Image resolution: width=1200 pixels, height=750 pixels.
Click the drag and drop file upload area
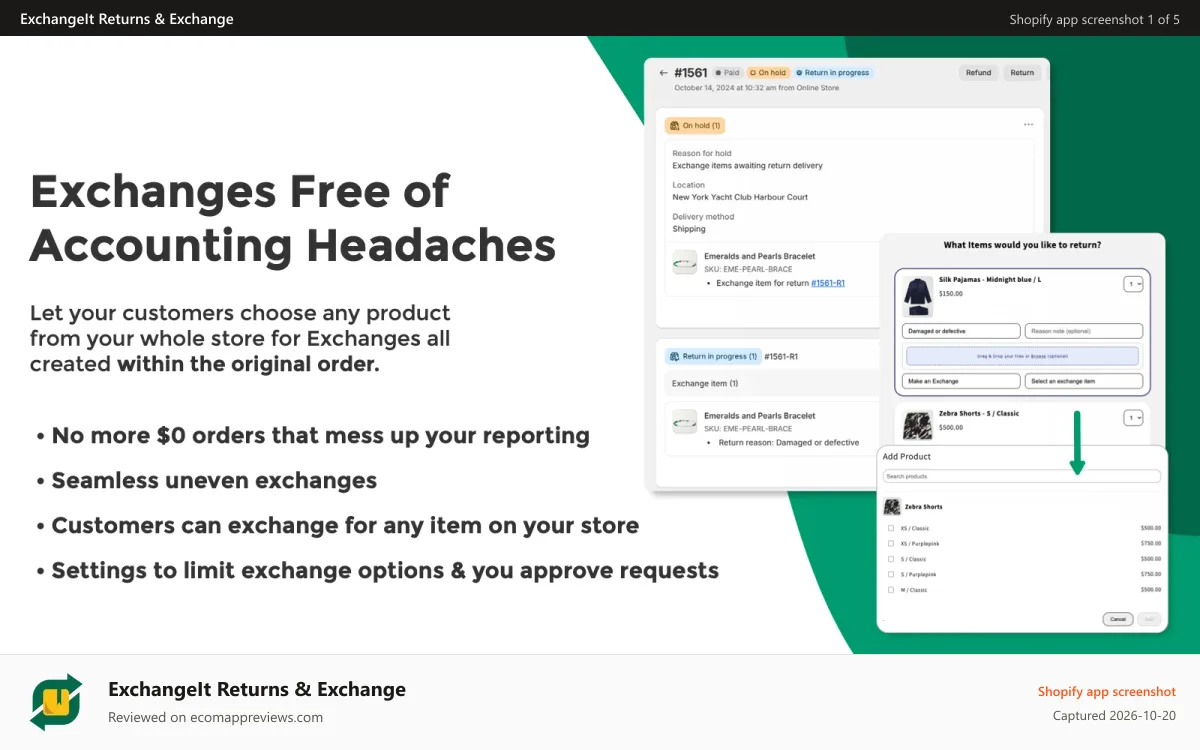point(1022,356)
